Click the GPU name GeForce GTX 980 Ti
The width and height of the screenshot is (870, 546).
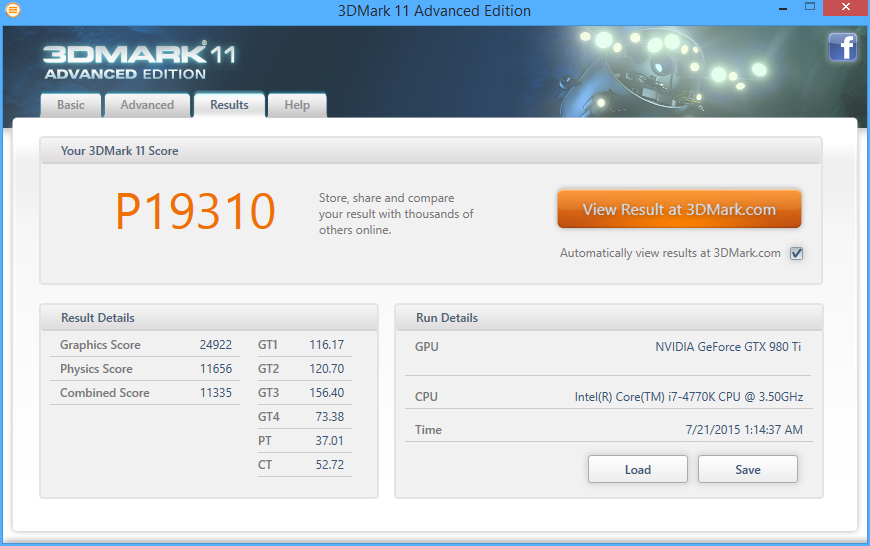coord(728,347)
